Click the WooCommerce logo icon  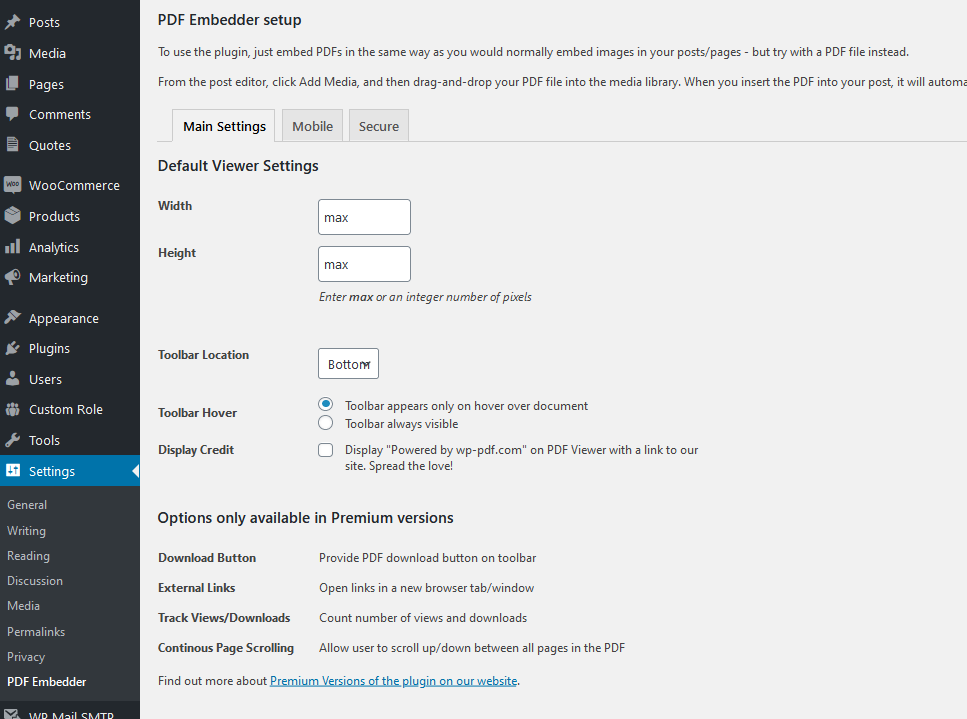point(12,185)
